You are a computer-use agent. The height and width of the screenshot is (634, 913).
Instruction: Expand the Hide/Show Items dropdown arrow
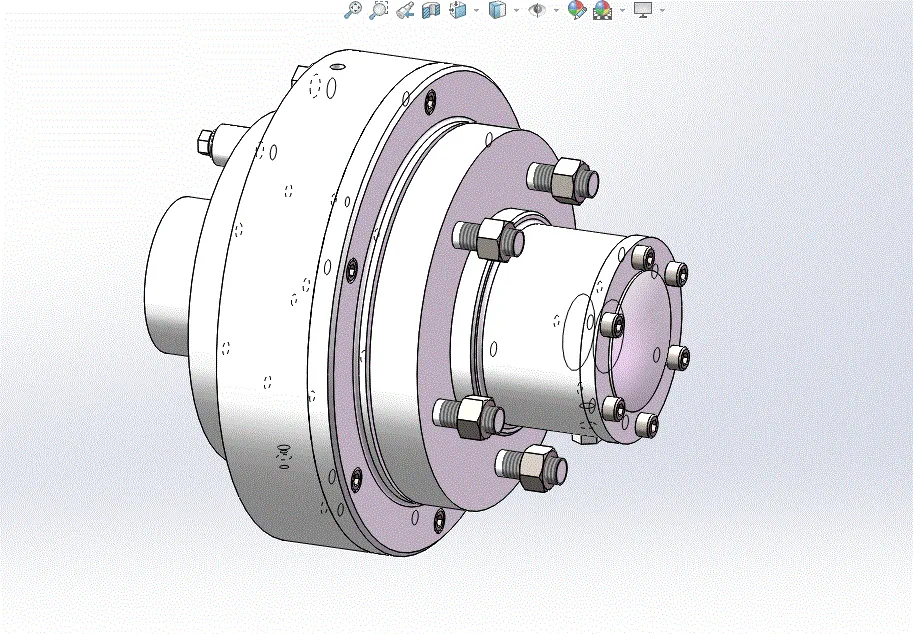coord(556,10)
